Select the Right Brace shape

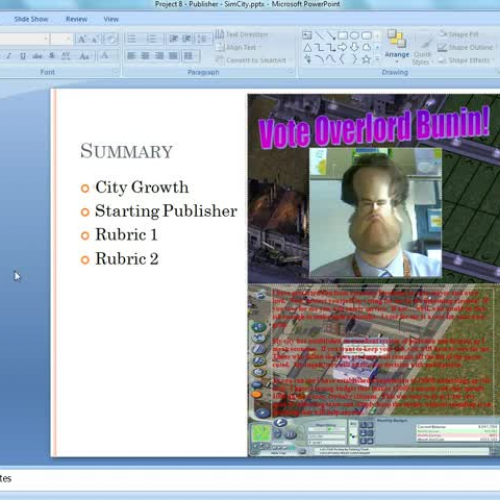354,59
